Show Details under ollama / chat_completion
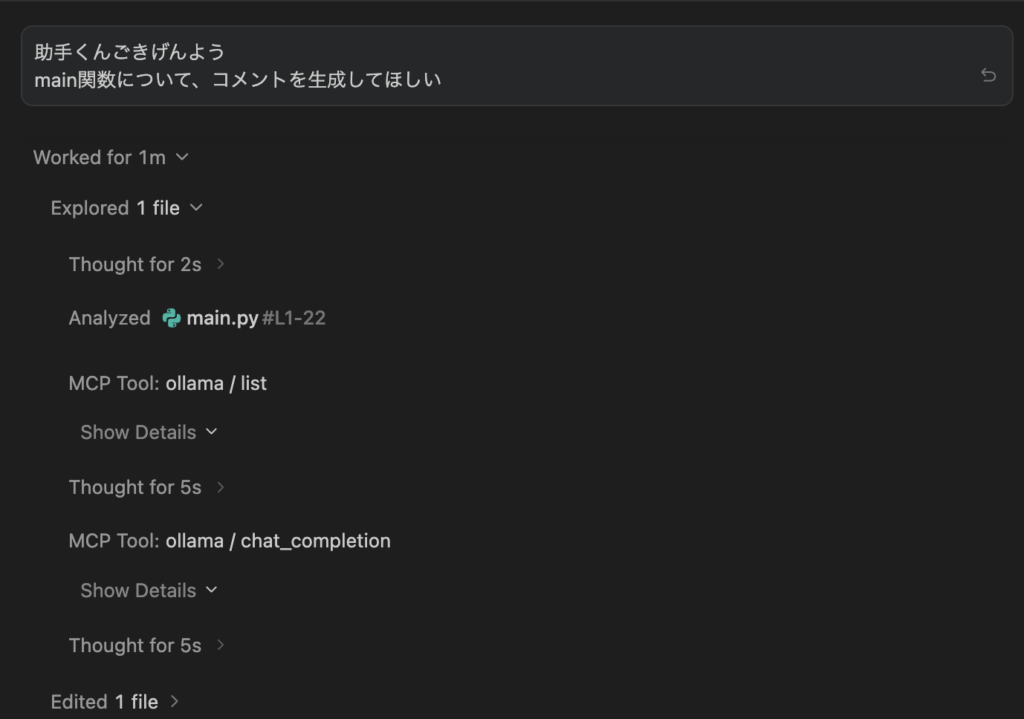The height and width of the screenshot is (719, 1024). pyautogui.click(x=148, y=591)
